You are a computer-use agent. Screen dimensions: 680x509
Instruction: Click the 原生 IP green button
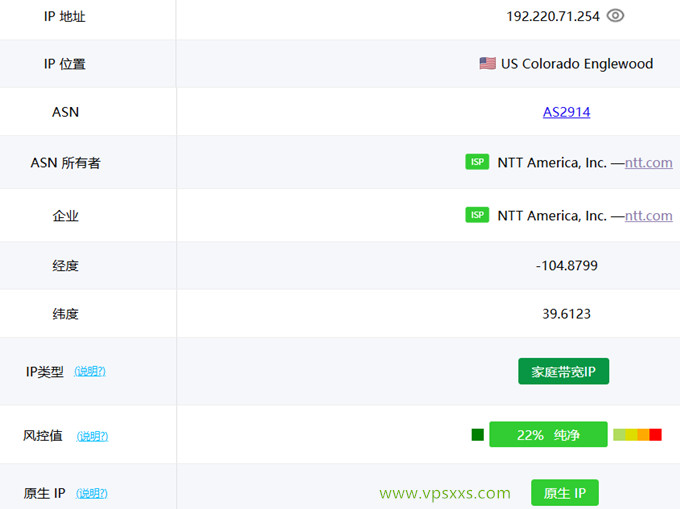click(565, 493)
